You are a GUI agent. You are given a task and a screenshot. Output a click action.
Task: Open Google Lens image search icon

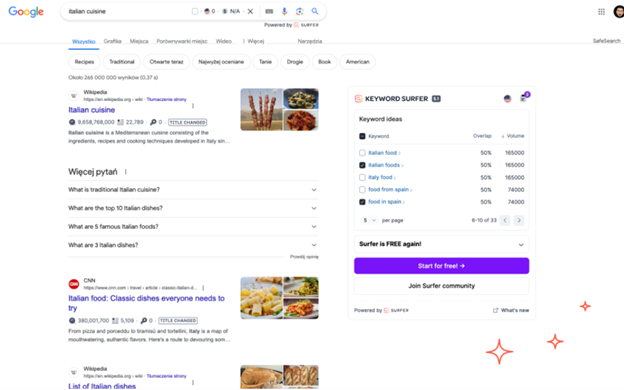(x=299, y=12)
